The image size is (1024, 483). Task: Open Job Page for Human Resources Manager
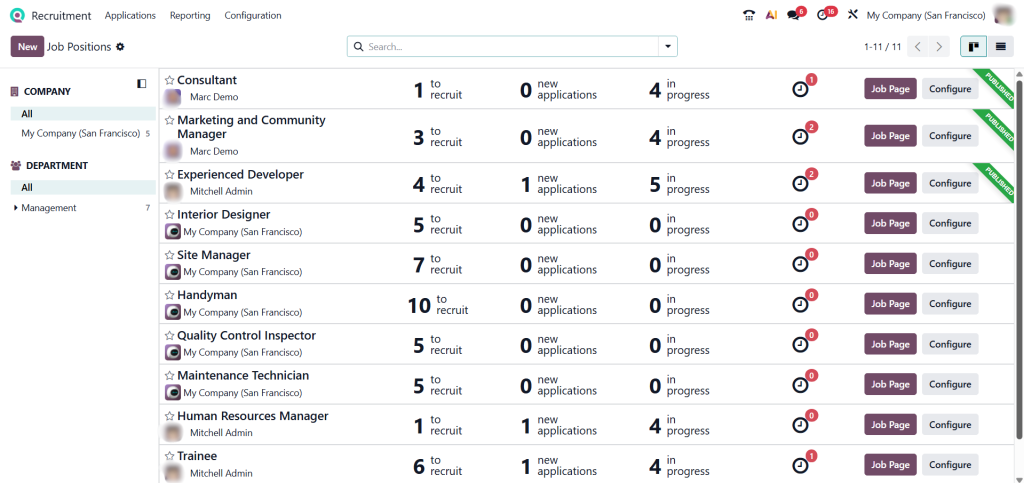click(x=890, y=424)
